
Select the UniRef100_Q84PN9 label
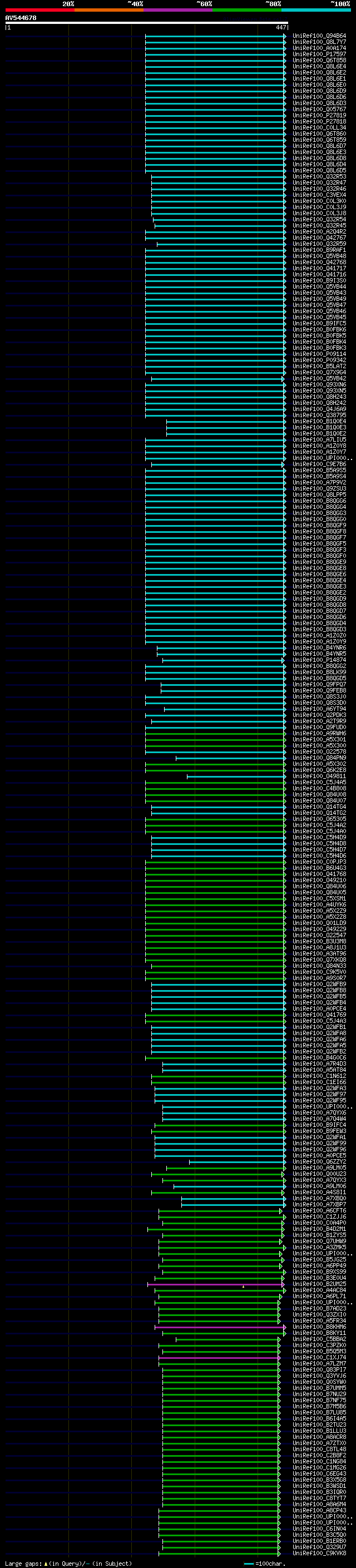pos(319,759)
